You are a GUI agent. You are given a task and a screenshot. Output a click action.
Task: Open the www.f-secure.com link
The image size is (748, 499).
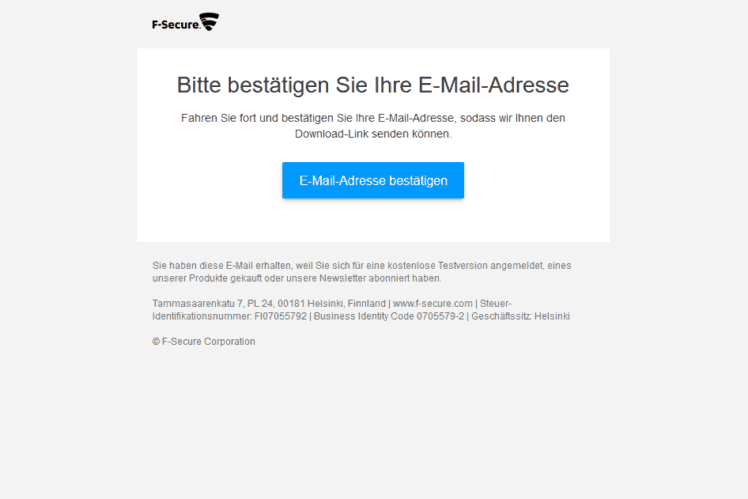tap(433, 303)
